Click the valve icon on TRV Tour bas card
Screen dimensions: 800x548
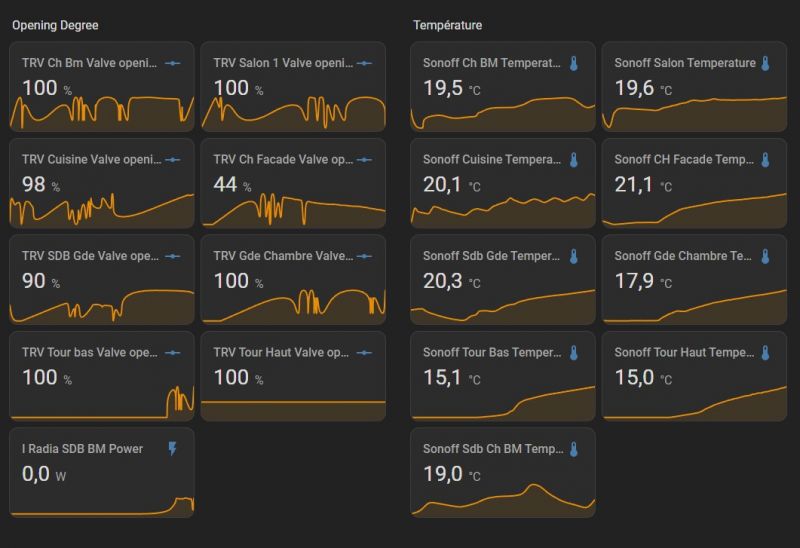[173, 353]
